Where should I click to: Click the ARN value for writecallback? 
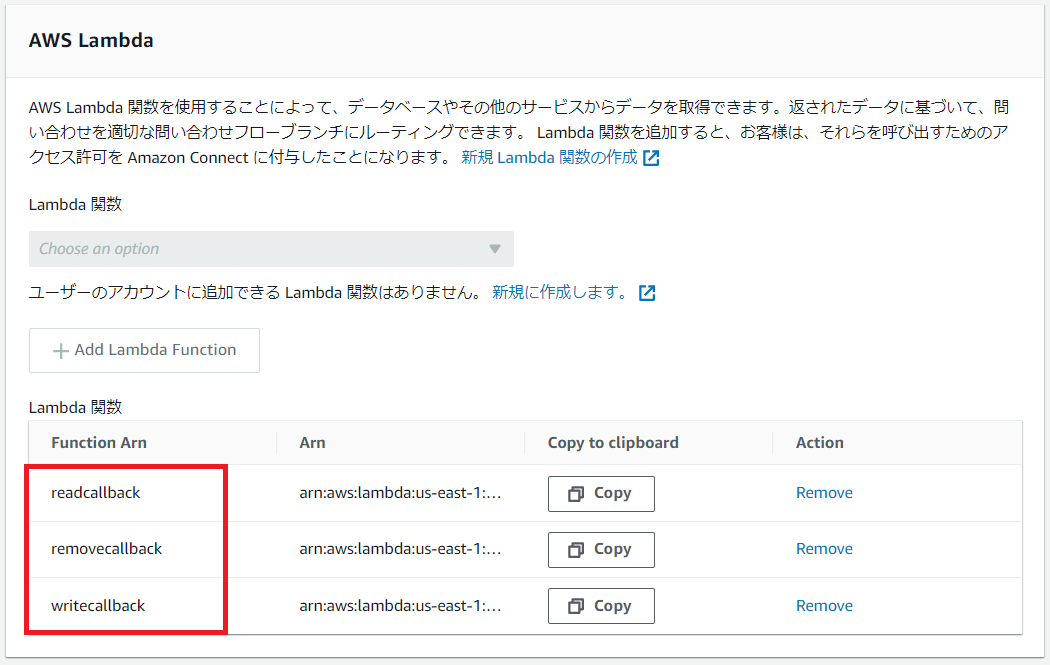click(x=400, y=606)
